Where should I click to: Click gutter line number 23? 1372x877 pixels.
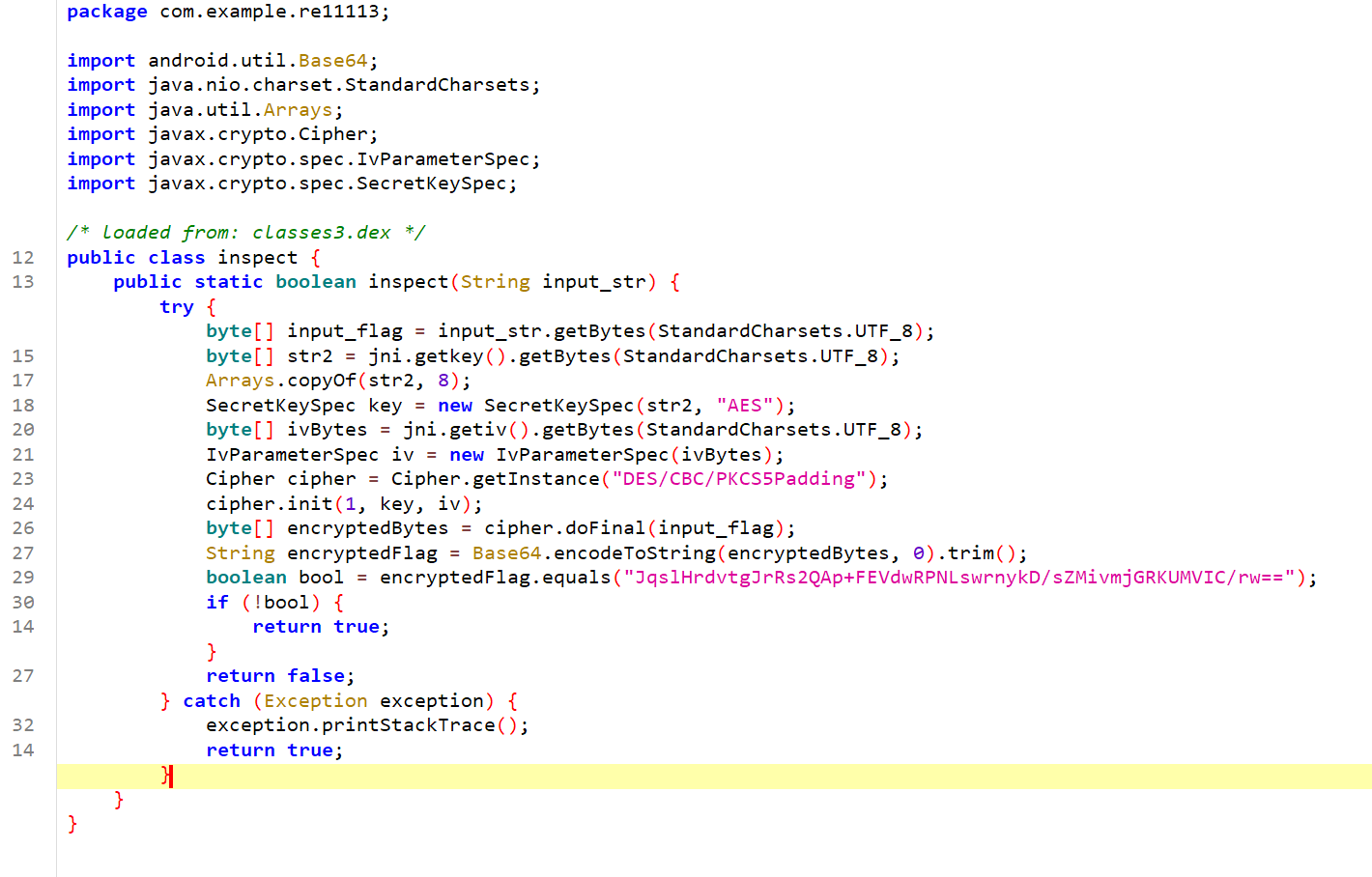click(x=23, y=479)
